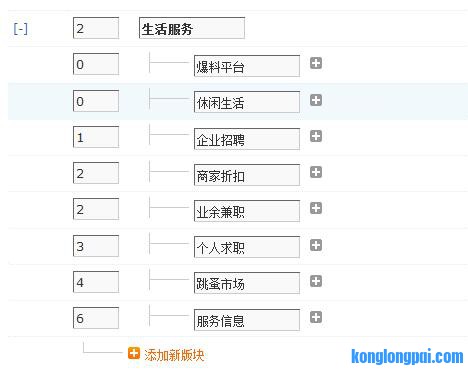Collapse the 生活服务 category with [-]
The image size is (468, 370).
tap(20, 29)
